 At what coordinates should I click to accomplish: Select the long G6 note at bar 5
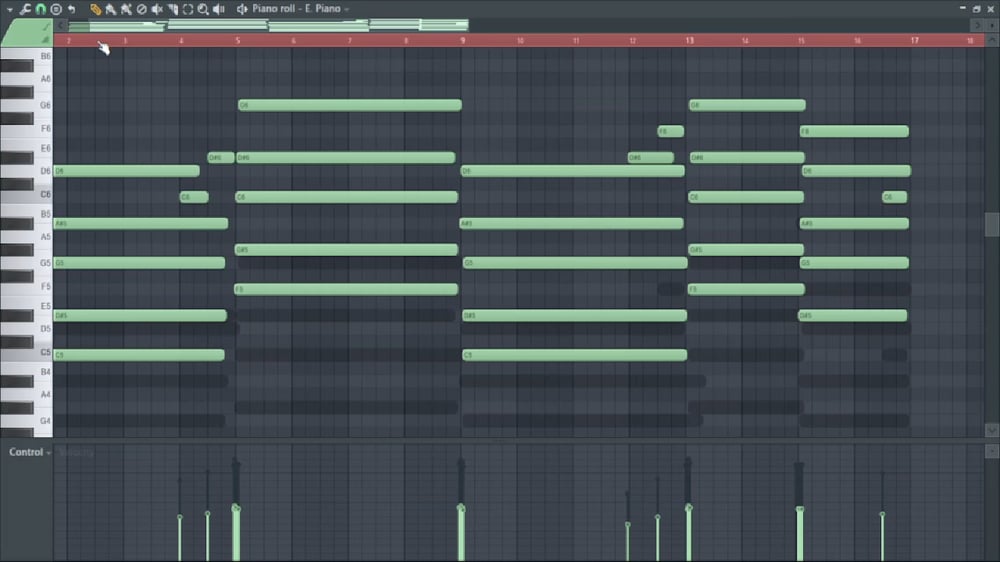click(x=349, y=105)
